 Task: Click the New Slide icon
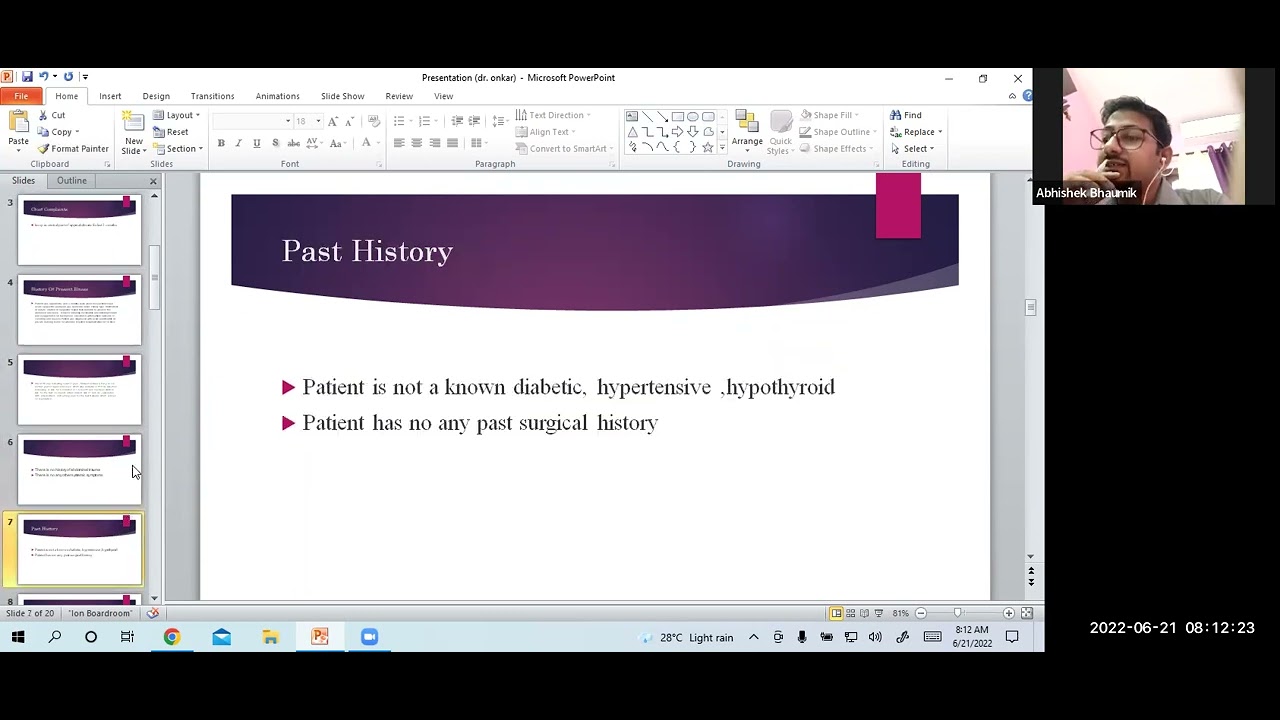[x=133, y=123]
